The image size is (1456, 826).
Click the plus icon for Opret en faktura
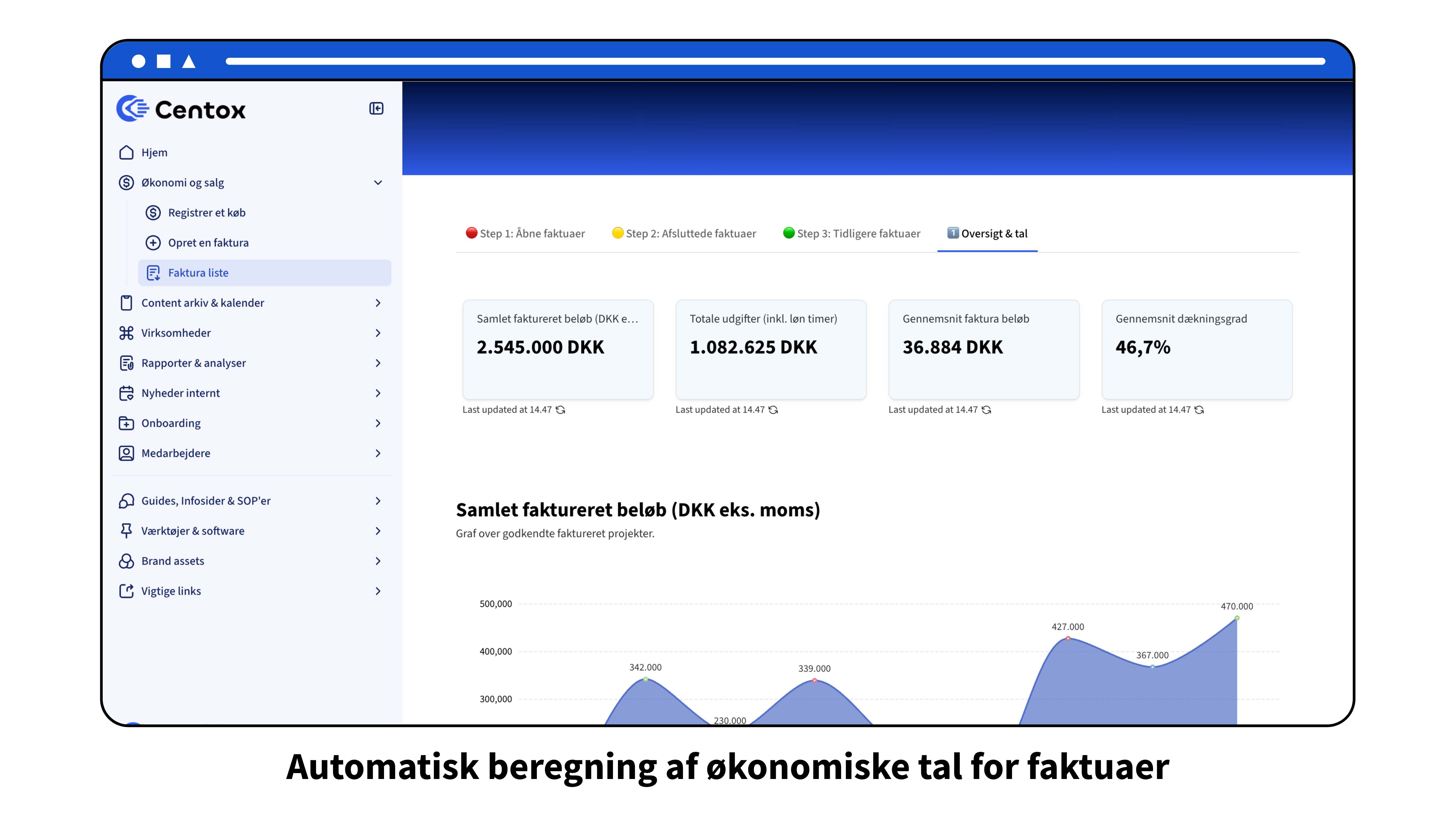coord(153,243)
